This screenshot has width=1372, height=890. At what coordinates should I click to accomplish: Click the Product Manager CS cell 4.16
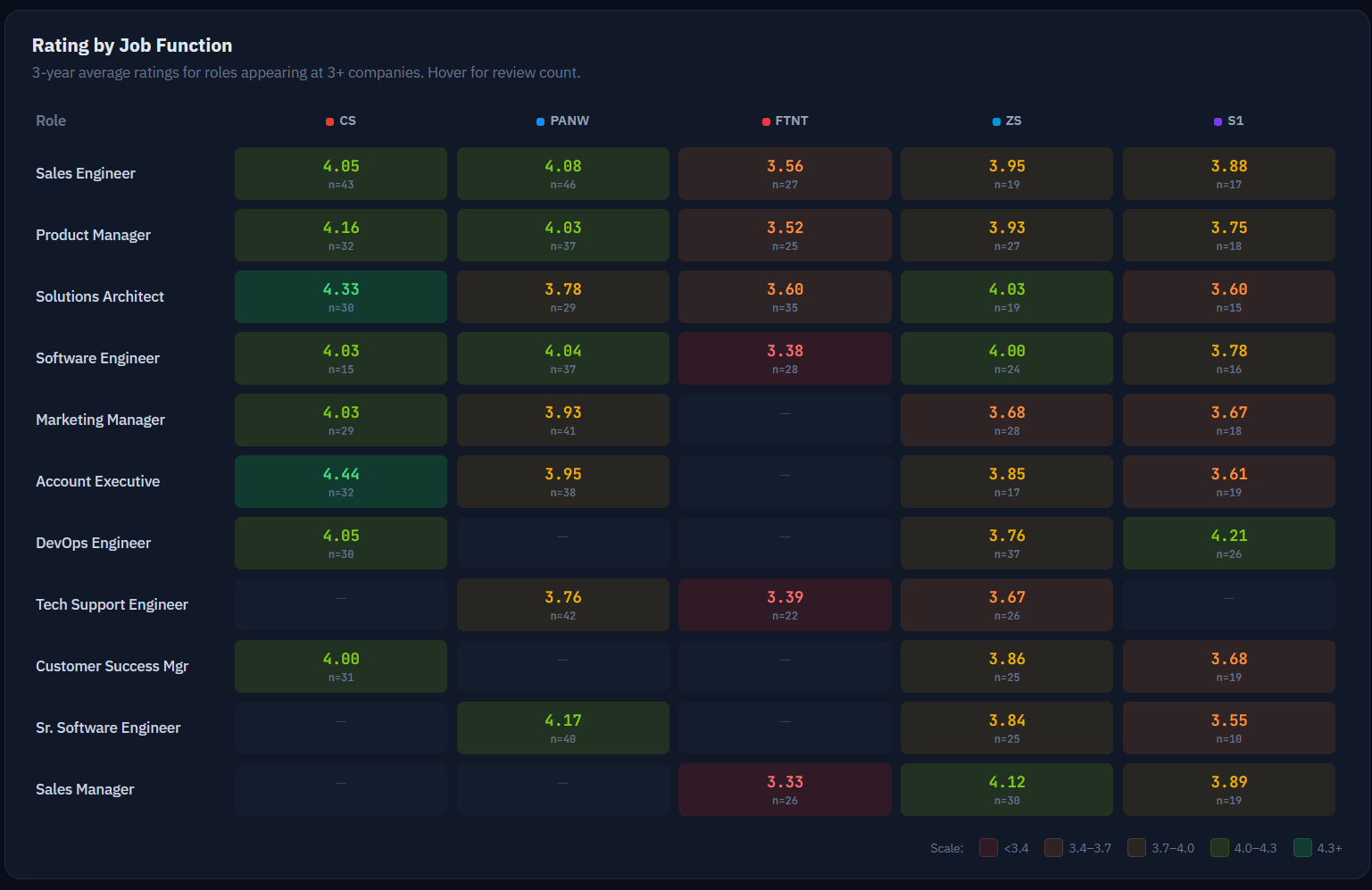click(341, 235)
